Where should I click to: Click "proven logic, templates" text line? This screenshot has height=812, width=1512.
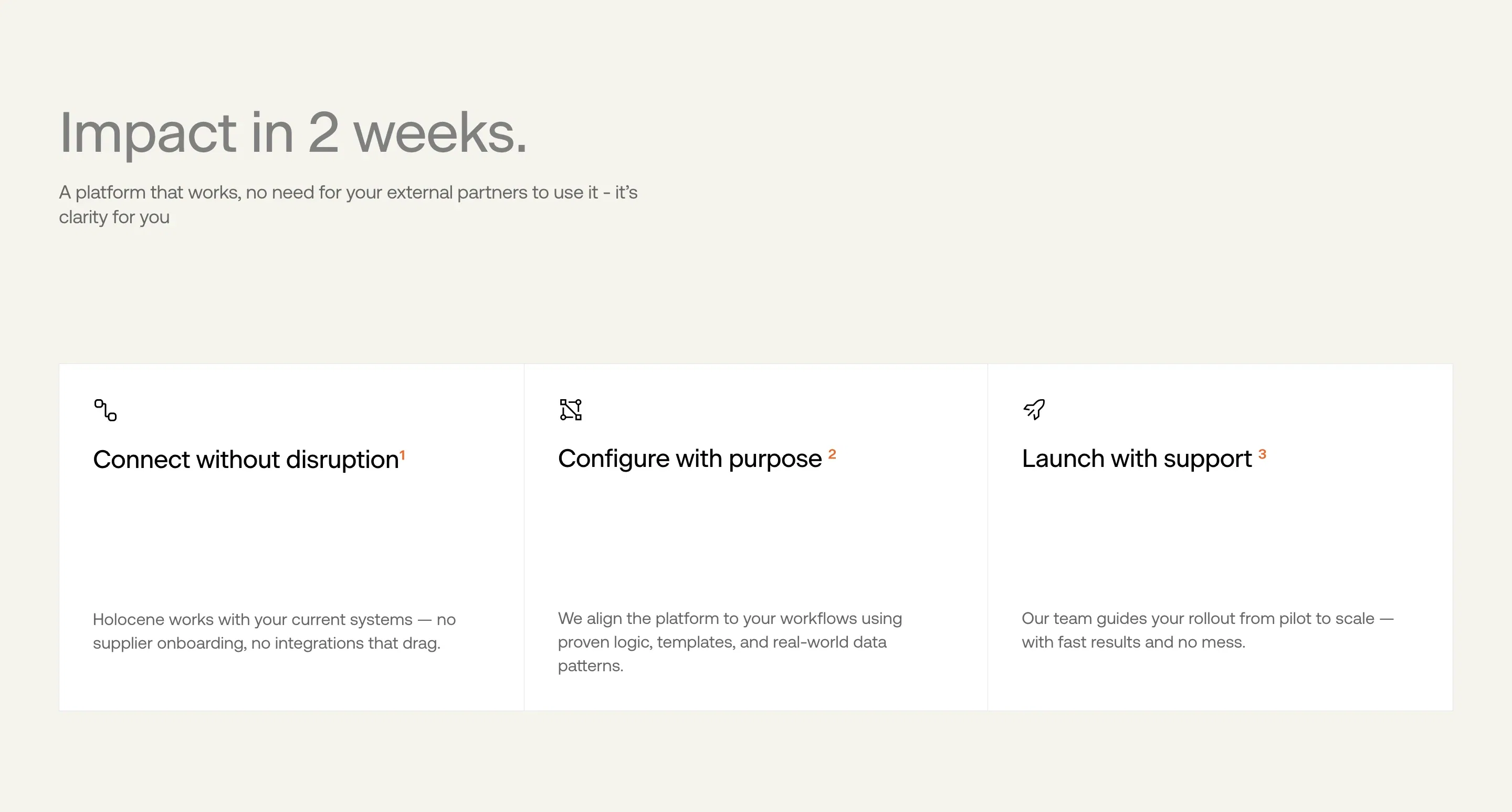(722, 642)
